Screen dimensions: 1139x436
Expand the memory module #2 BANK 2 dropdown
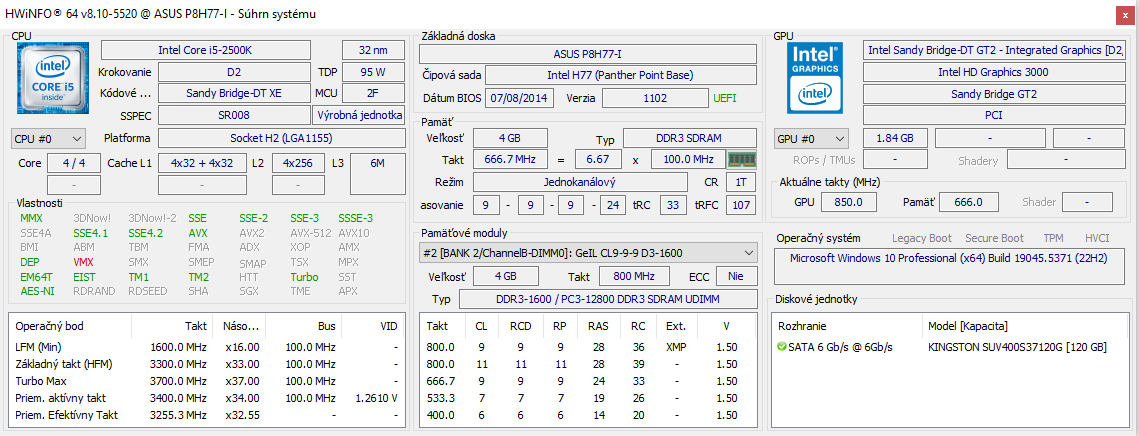(x=589, y=254)
